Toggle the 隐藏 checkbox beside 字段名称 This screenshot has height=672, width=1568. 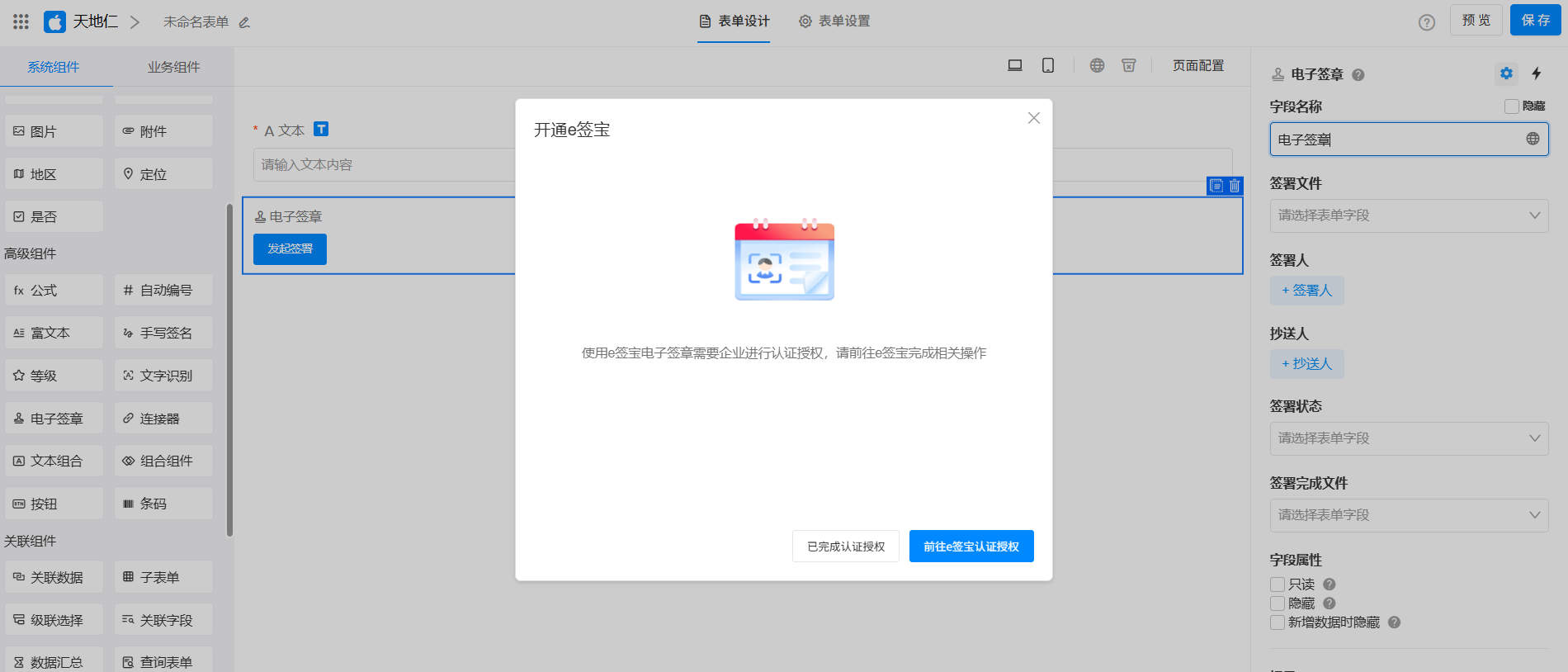[x=1512, y=106]
